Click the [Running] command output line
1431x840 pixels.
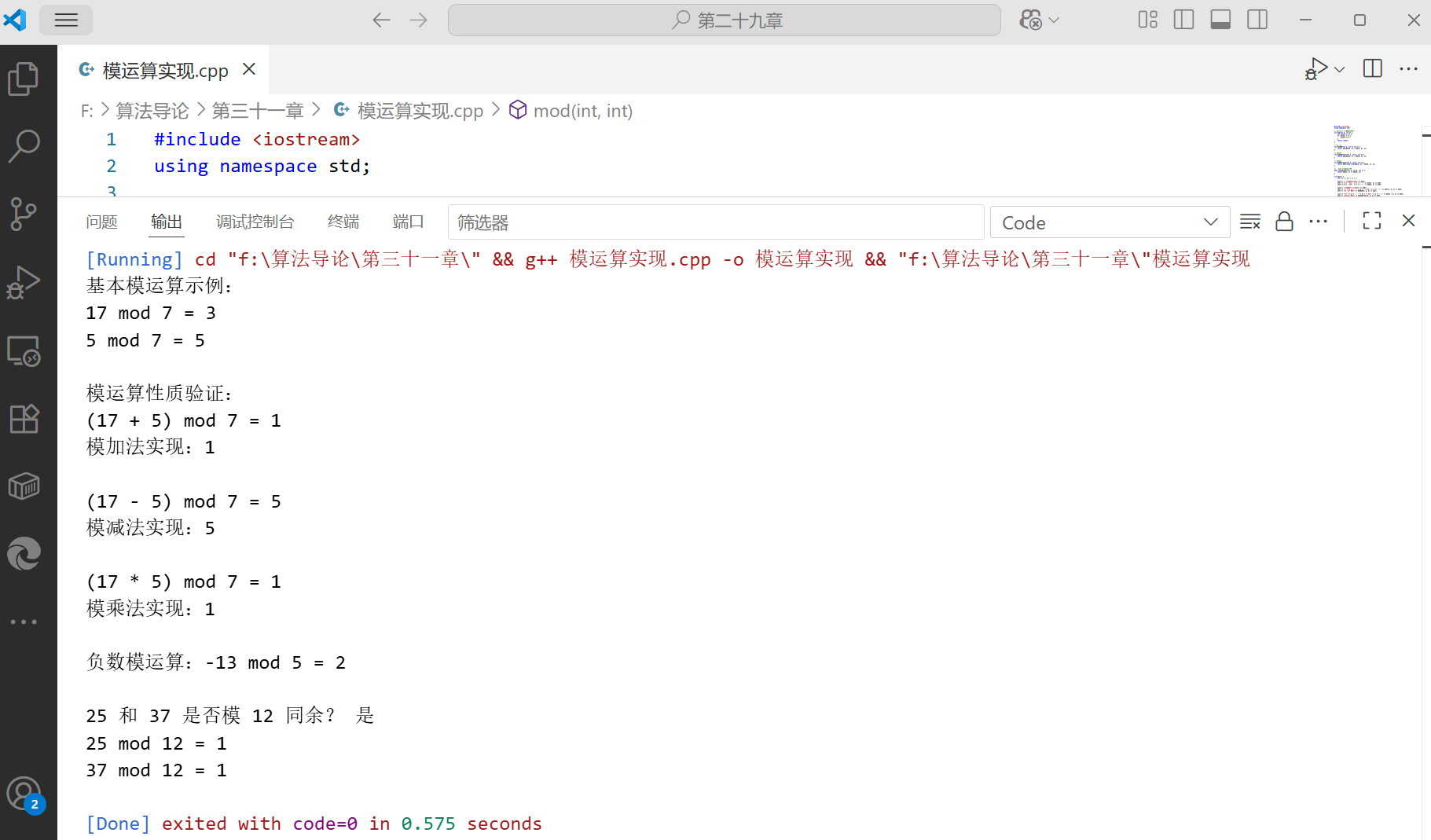coord(668,259)
